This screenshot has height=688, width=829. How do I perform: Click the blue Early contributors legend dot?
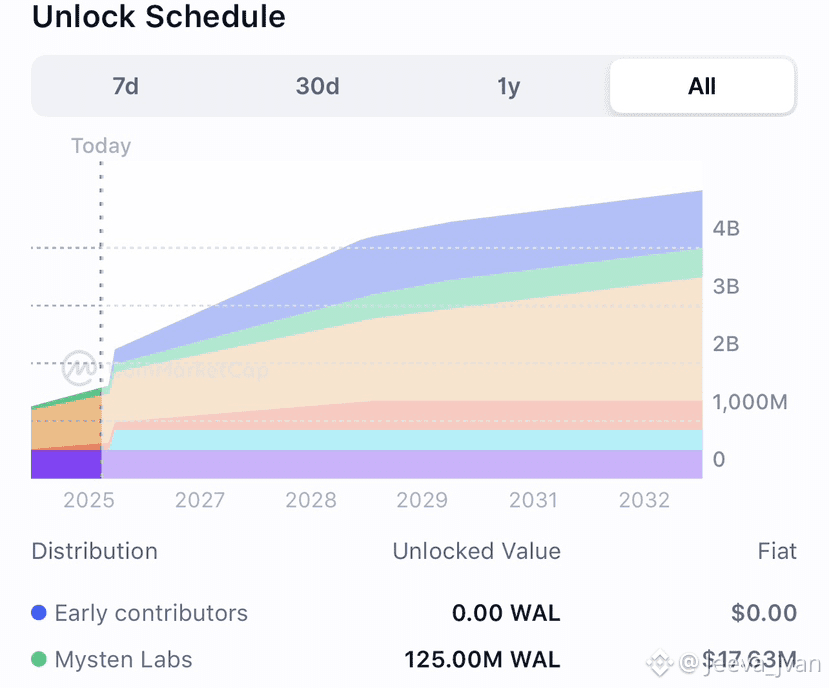[39, 613]
